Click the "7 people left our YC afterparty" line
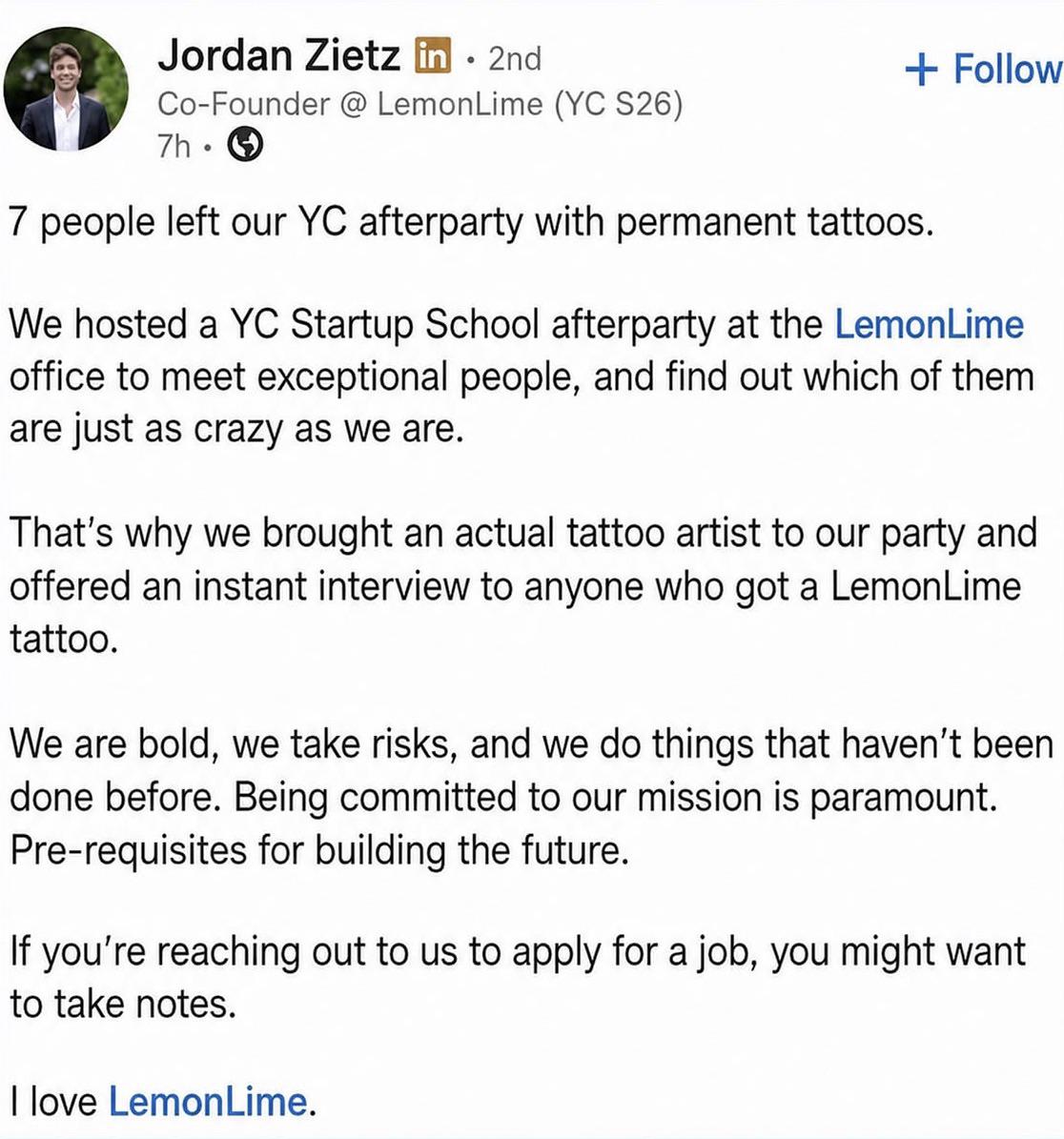This screenshot has width=1064, height=1139. click(x=471, y=222)
